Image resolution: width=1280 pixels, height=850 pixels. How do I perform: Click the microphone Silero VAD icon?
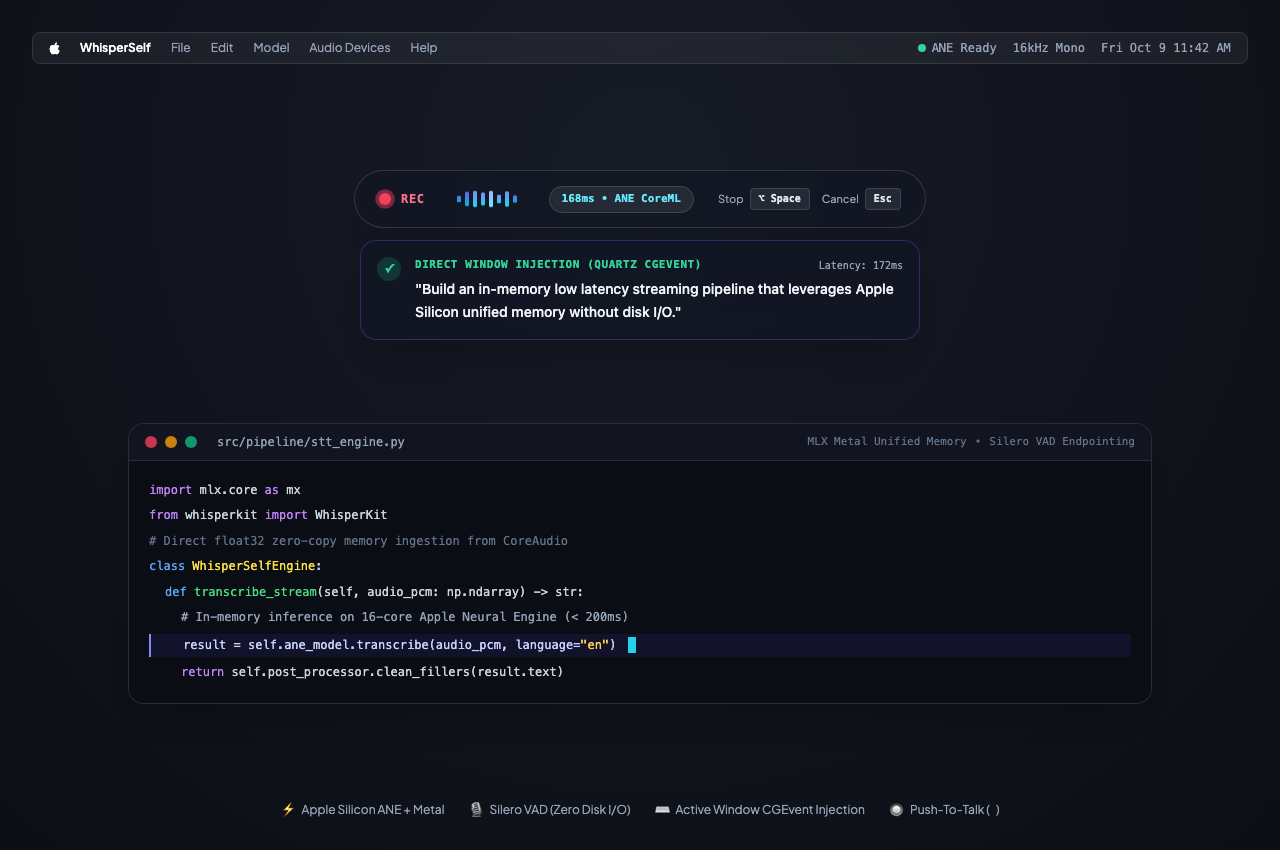tap(476, 809)
